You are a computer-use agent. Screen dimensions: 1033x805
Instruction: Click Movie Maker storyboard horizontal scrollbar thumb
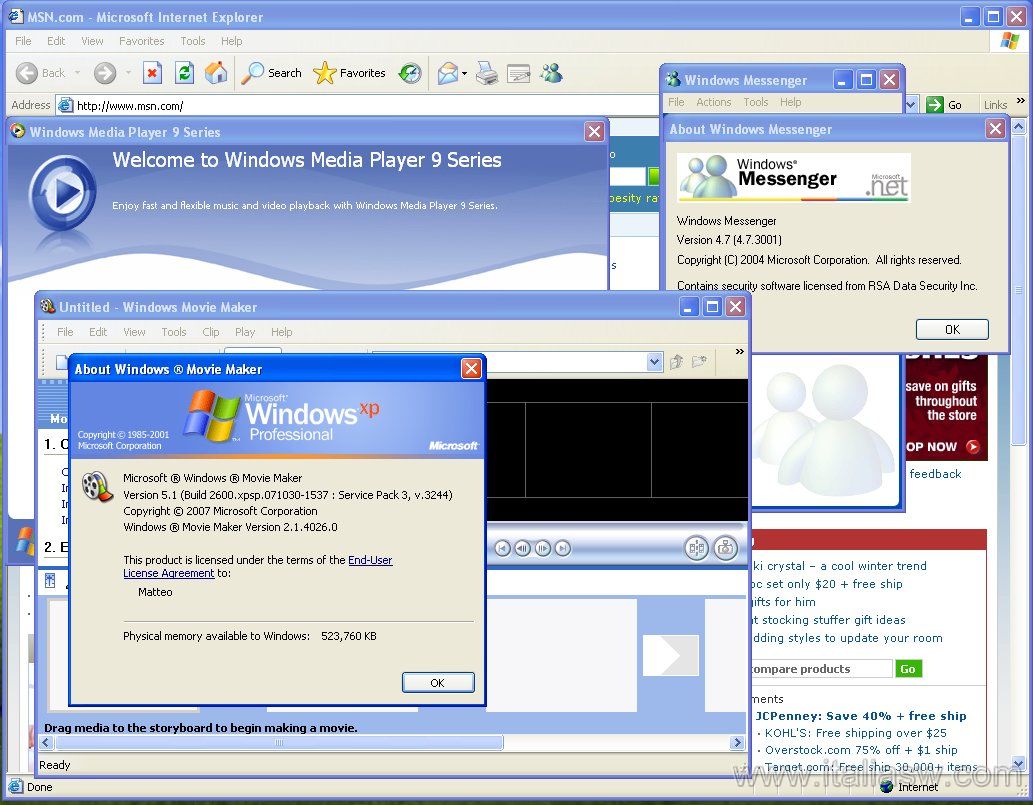[279, 743]
